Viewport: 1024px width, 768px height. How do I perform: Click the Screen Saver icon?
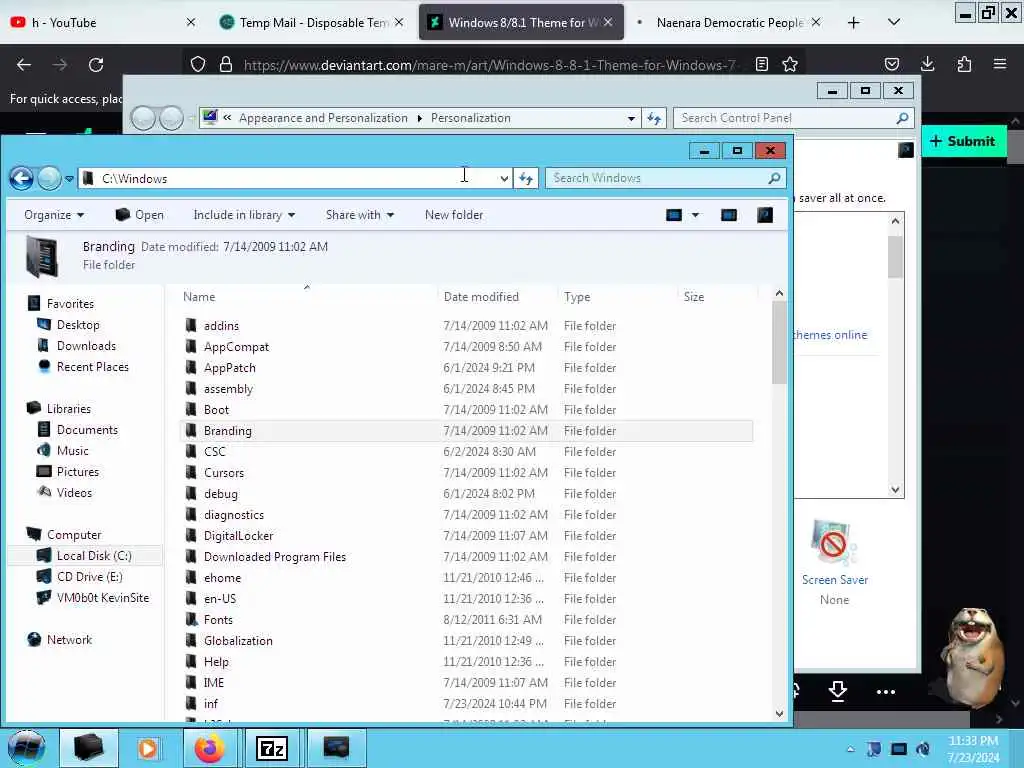point(832,542)
